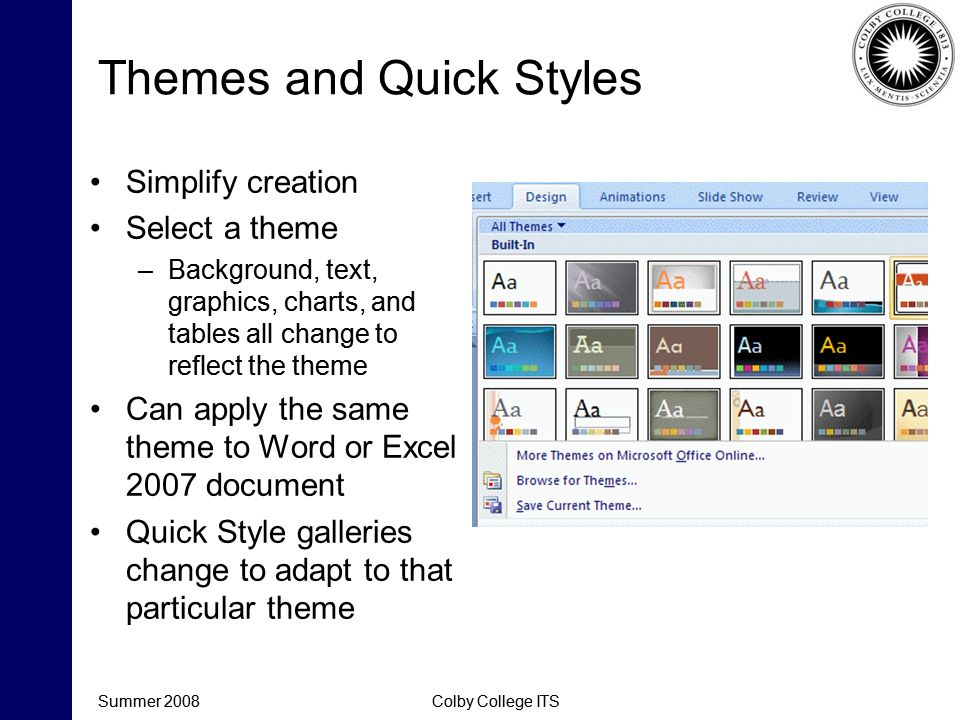This screenshot has width=960, height=720.
Task: Click the Browse for Themes icon
Action: [492, 481]
